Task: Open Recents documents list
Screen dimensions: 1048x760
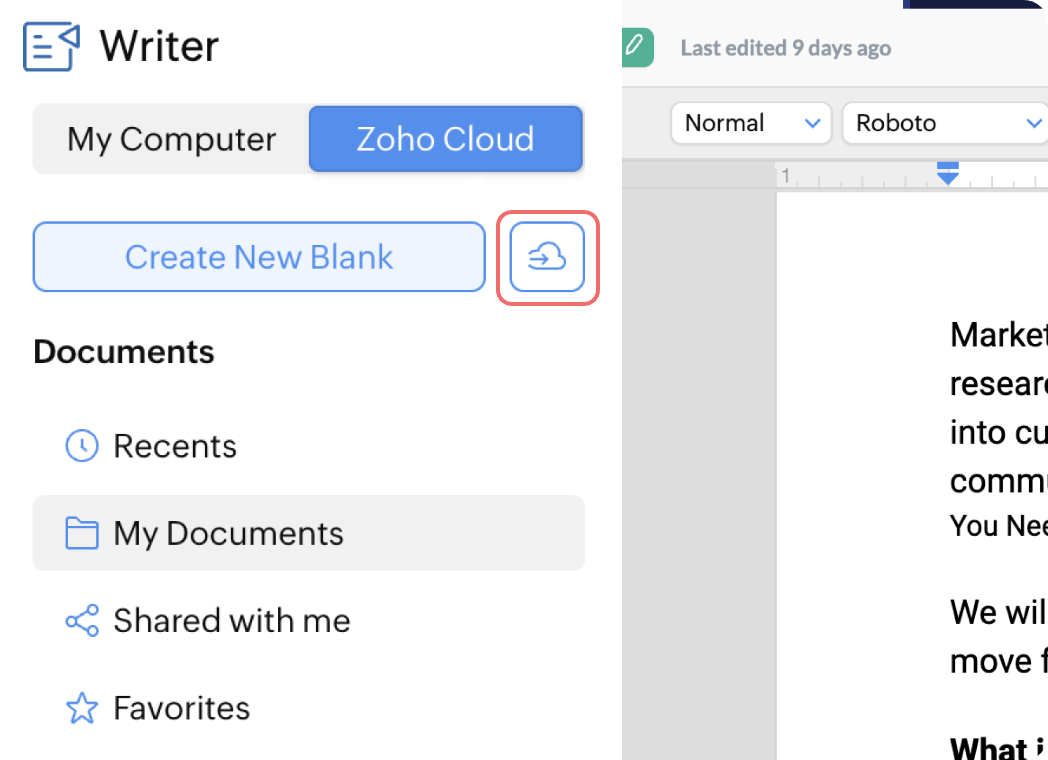Action: [x=175, y=446]
